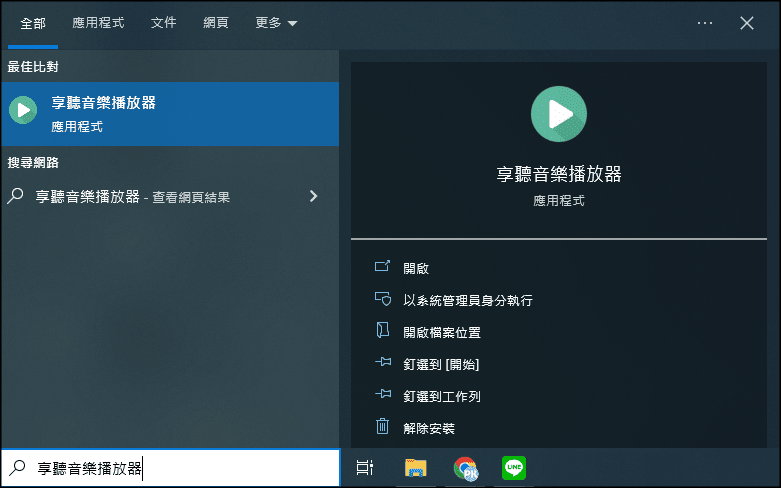This screenshot has width=781, height=488.
Task: Switch to the 網頁 tab
Action: pos(216,23)
